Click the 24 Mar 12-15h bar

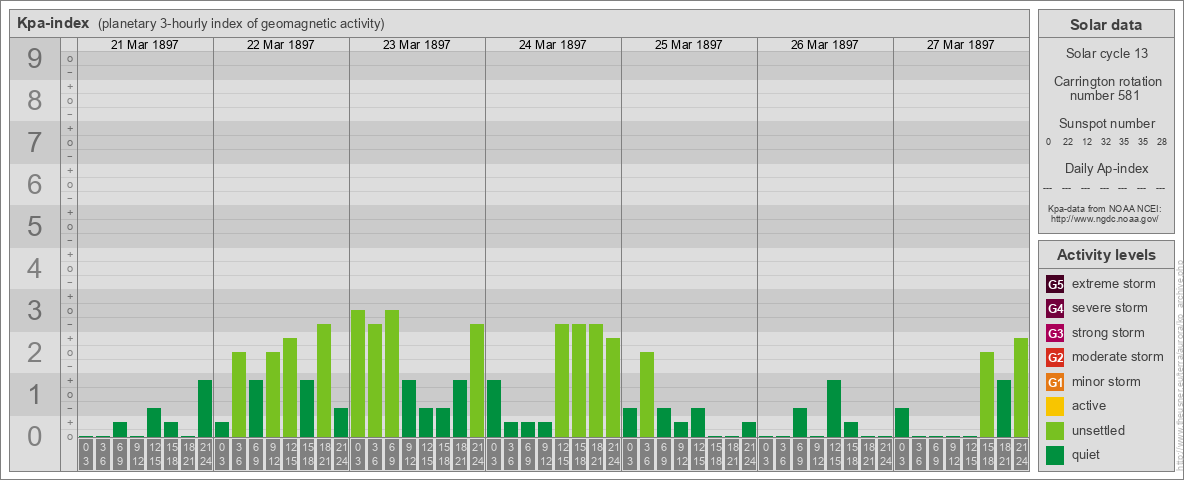[x=562, y=380]
